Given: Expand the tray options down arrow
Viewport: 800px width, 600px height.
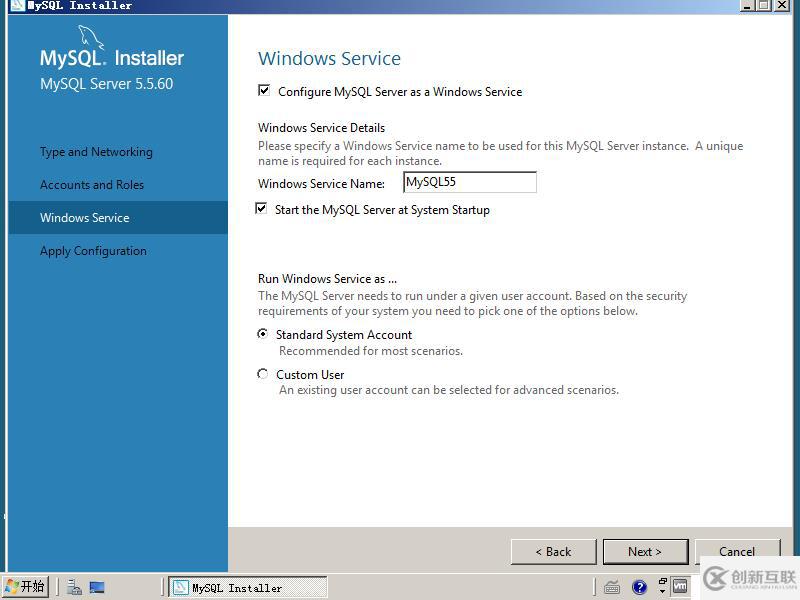Looking at the screenshot, I should (662, 592).
